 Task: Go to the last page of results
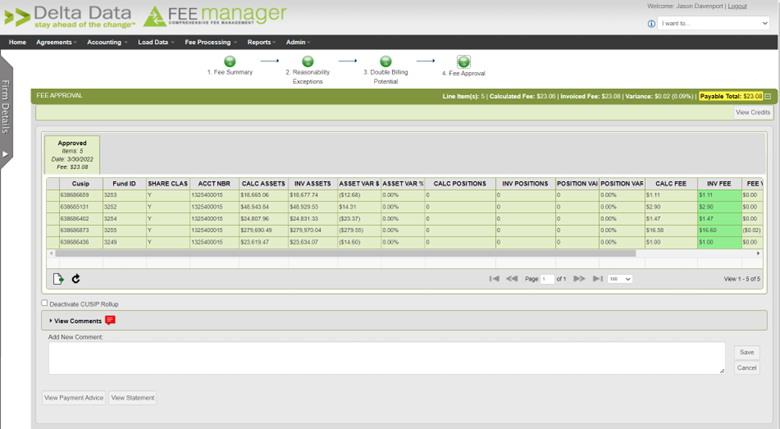[x=597, y=279]
